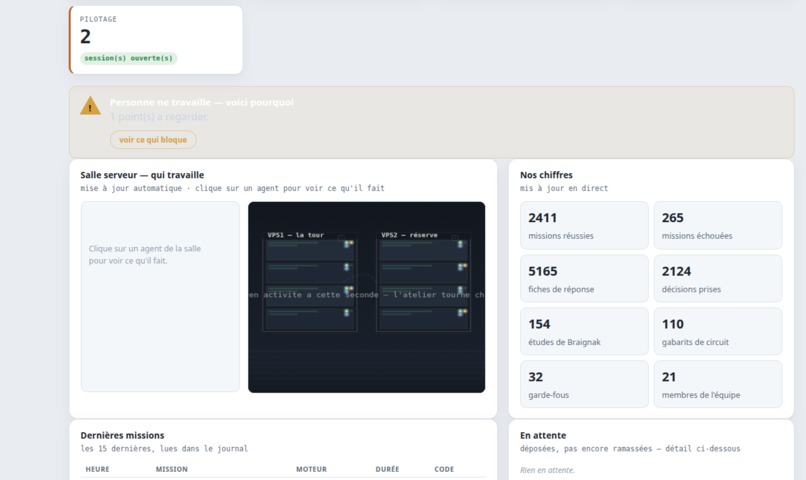
Task: Open the '2411 missions réussies' stat card
Action: [x=584, y=226]
